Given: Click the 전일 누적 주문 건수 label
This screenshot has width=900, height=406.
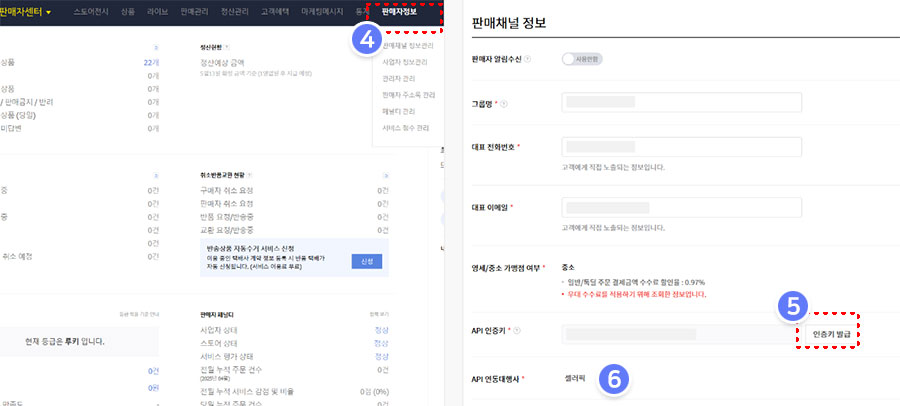Looking at the screenshot, I should coord(231,369).
